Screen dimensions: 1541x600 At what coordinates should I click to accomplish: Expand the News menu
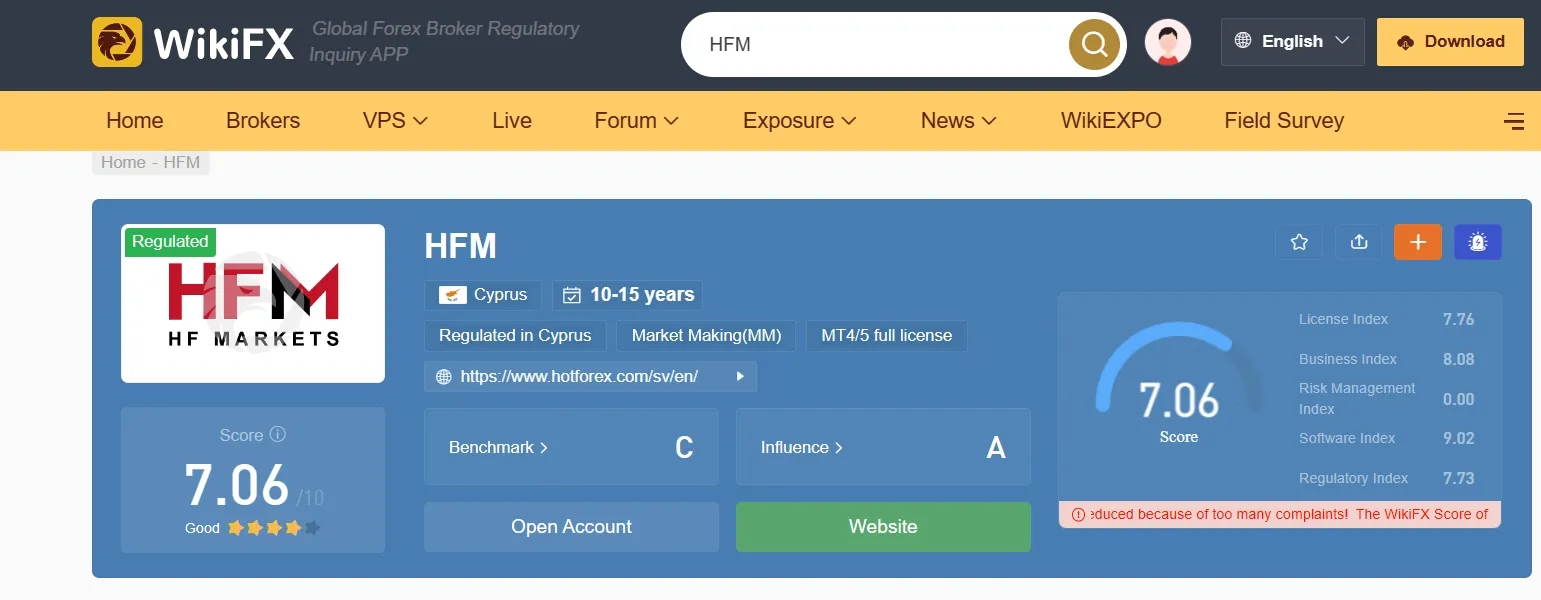click(958, 121)
